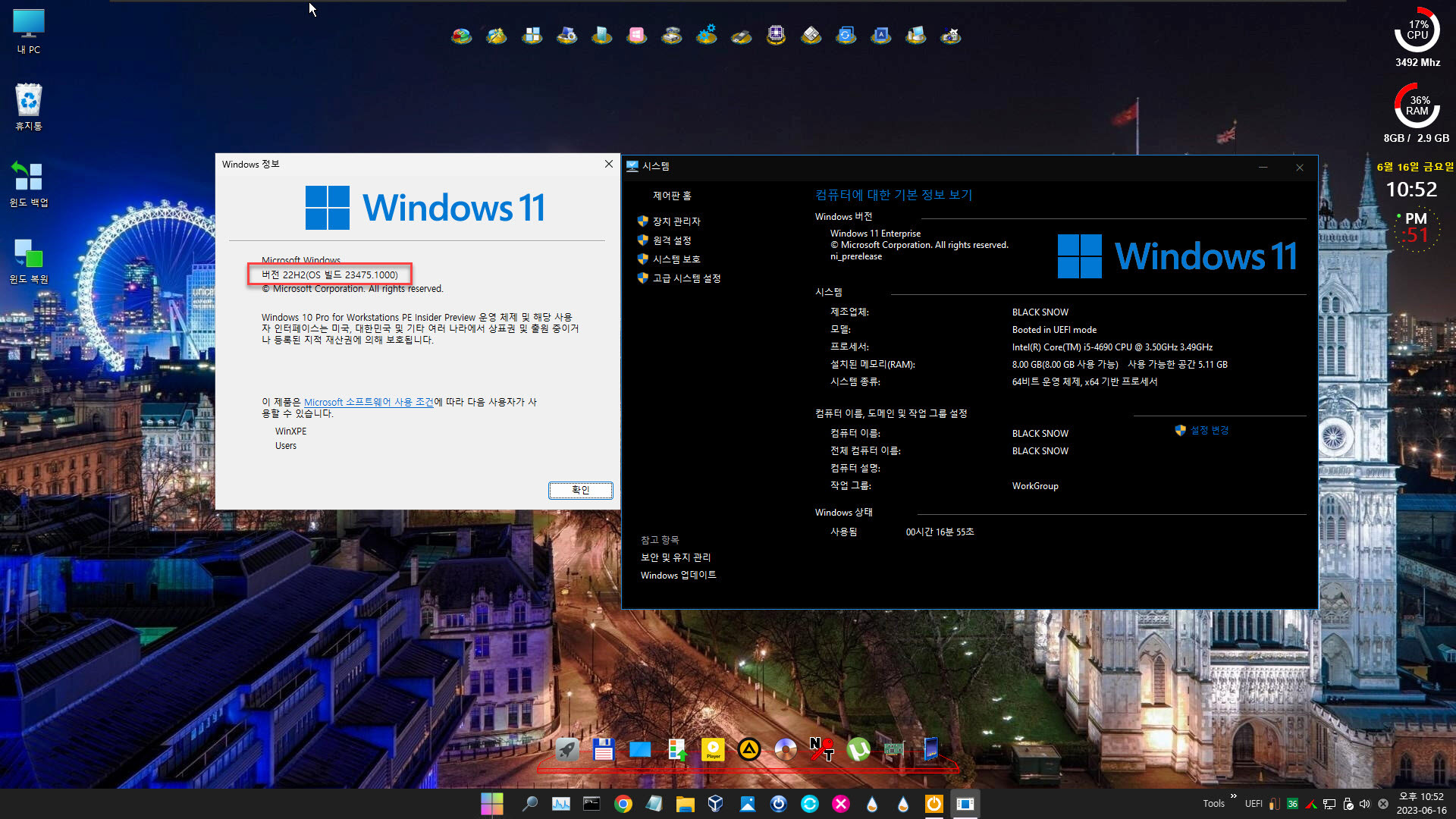Click the NT red key icon in dock
1456x819 pixels.
[x=821, y=749]
